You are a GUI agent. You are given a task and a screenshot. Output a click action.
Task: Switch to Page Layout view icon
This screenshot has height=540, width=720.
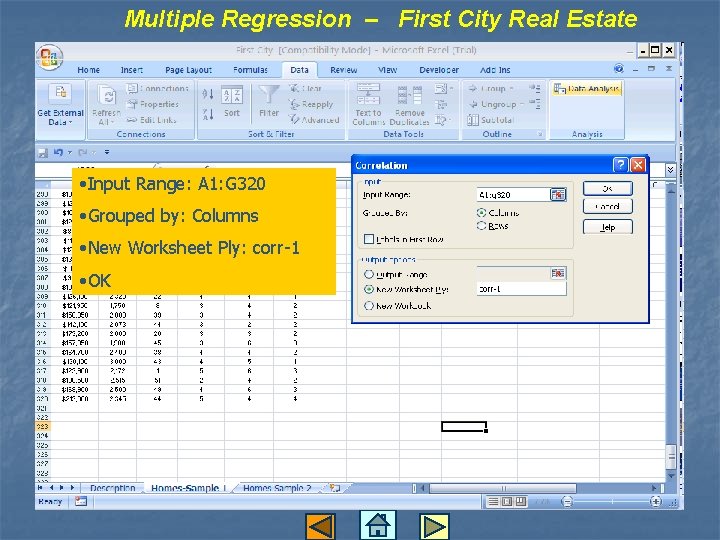[507, 501]
